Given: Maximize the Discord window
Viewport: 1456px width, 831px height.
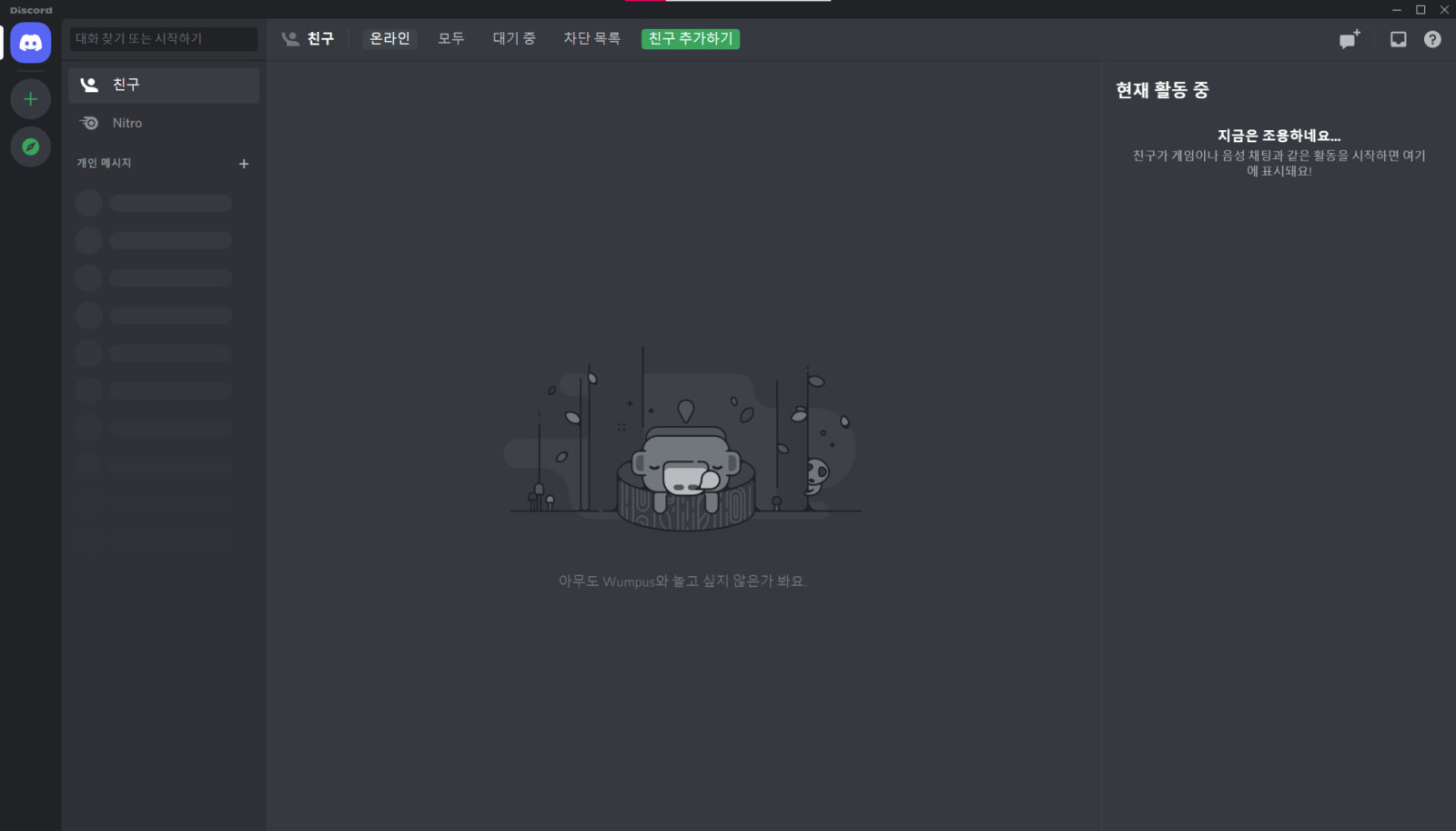Looking at the screenshot, I should coord(1421,10).
